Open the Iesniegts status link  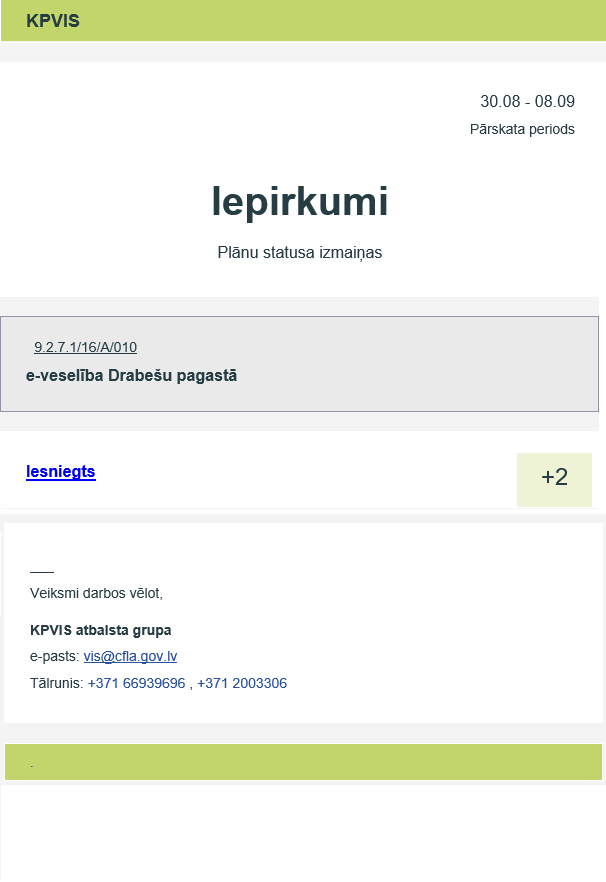(x=61, y=471)
